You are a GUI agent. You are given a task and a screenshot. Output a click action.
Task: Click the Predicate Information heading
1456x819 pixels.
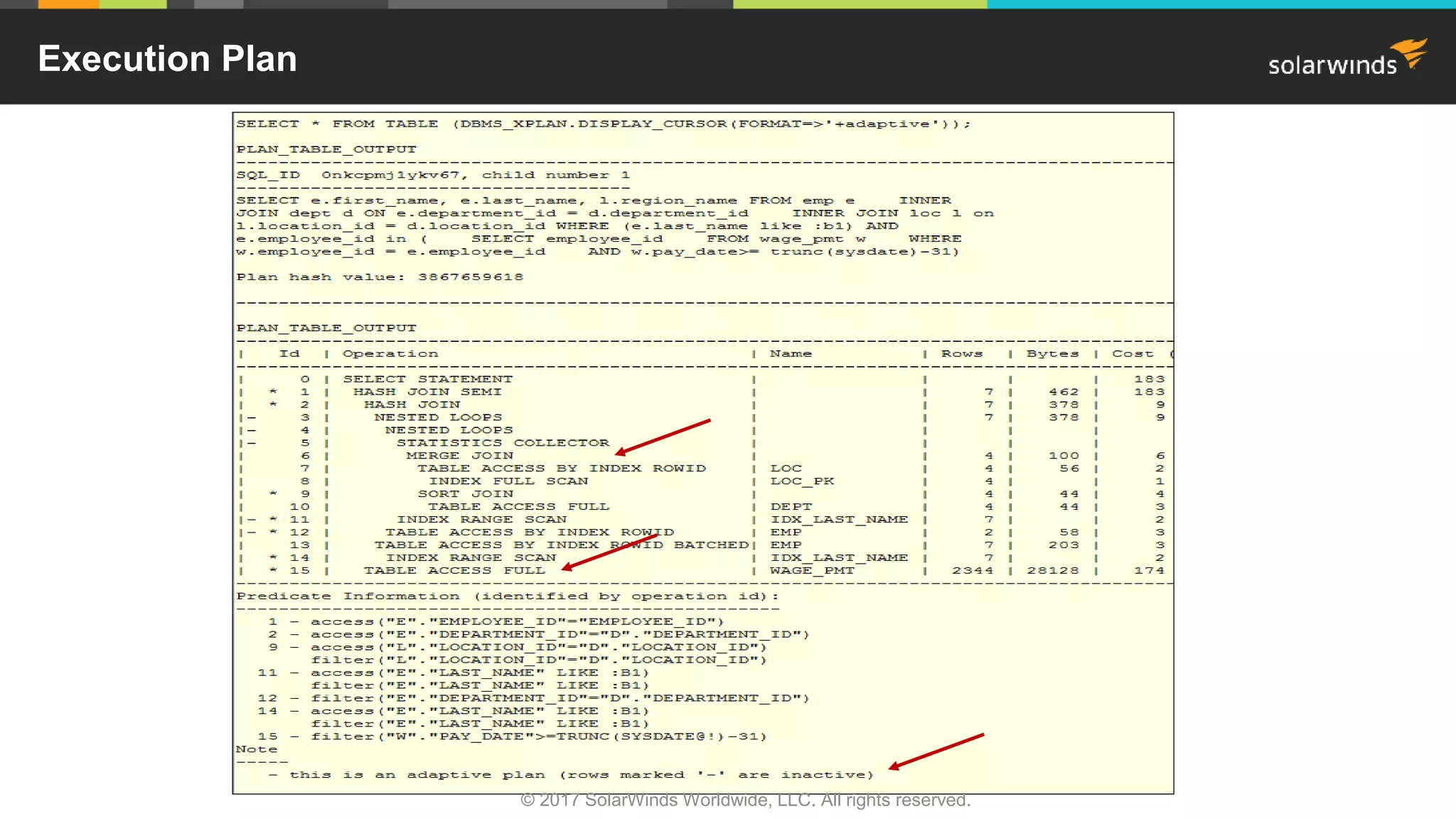point(507,596)
